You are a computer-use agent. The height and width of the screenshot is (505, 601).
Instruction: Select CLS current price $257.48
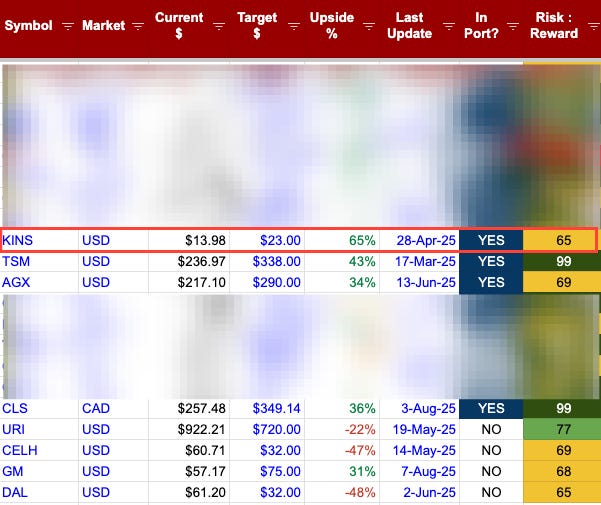pyautogui.click(x=189, y=408)
